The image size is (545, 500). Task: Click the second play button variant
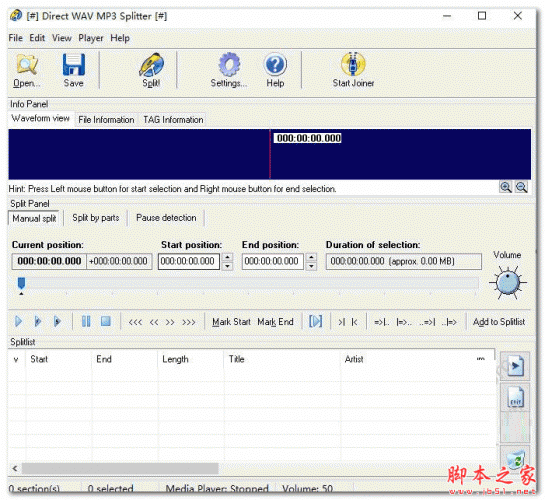pos(38,321)
